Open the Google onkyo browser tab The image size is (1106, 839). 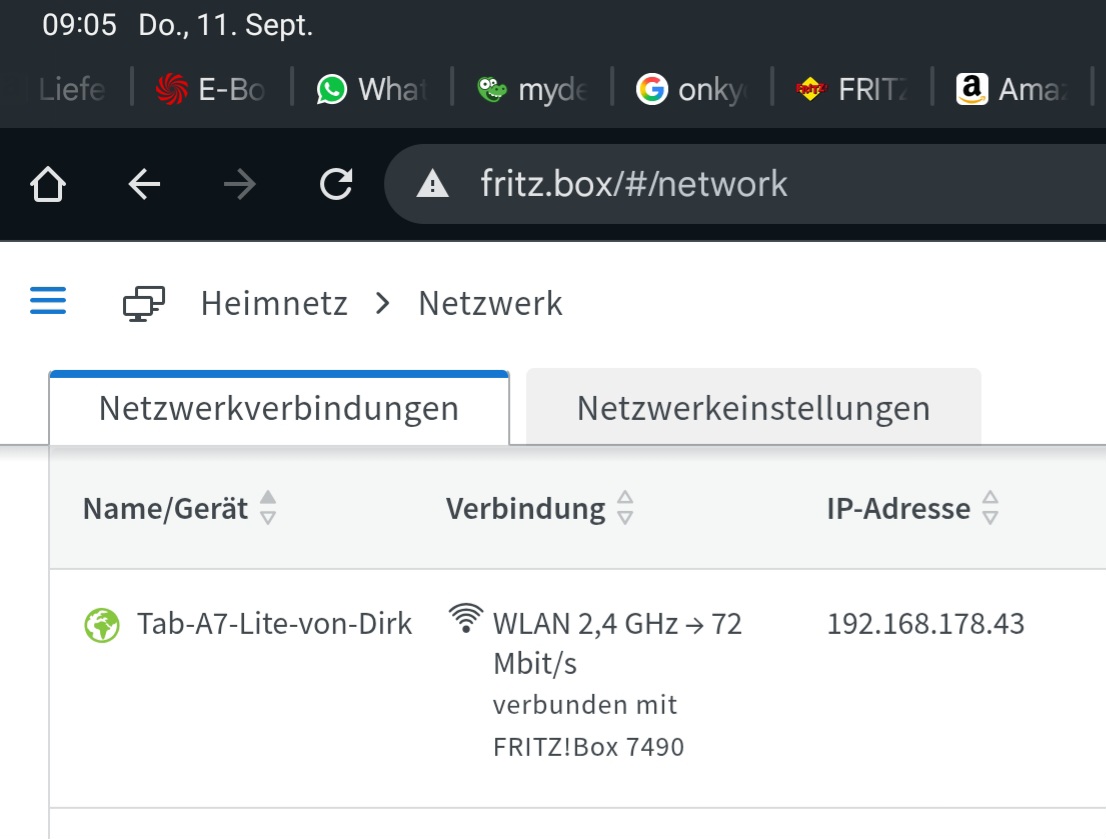point(692,90)
